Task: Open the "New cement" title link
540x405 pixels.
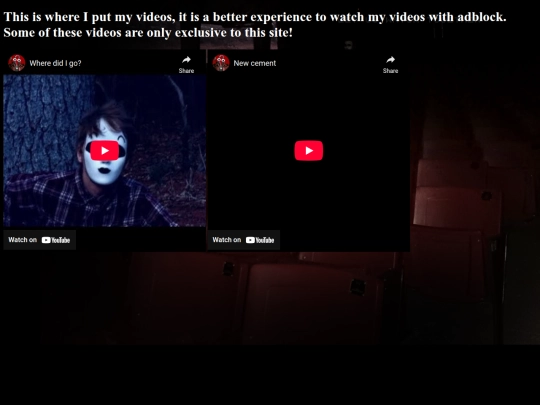Action: coord(255,63)
